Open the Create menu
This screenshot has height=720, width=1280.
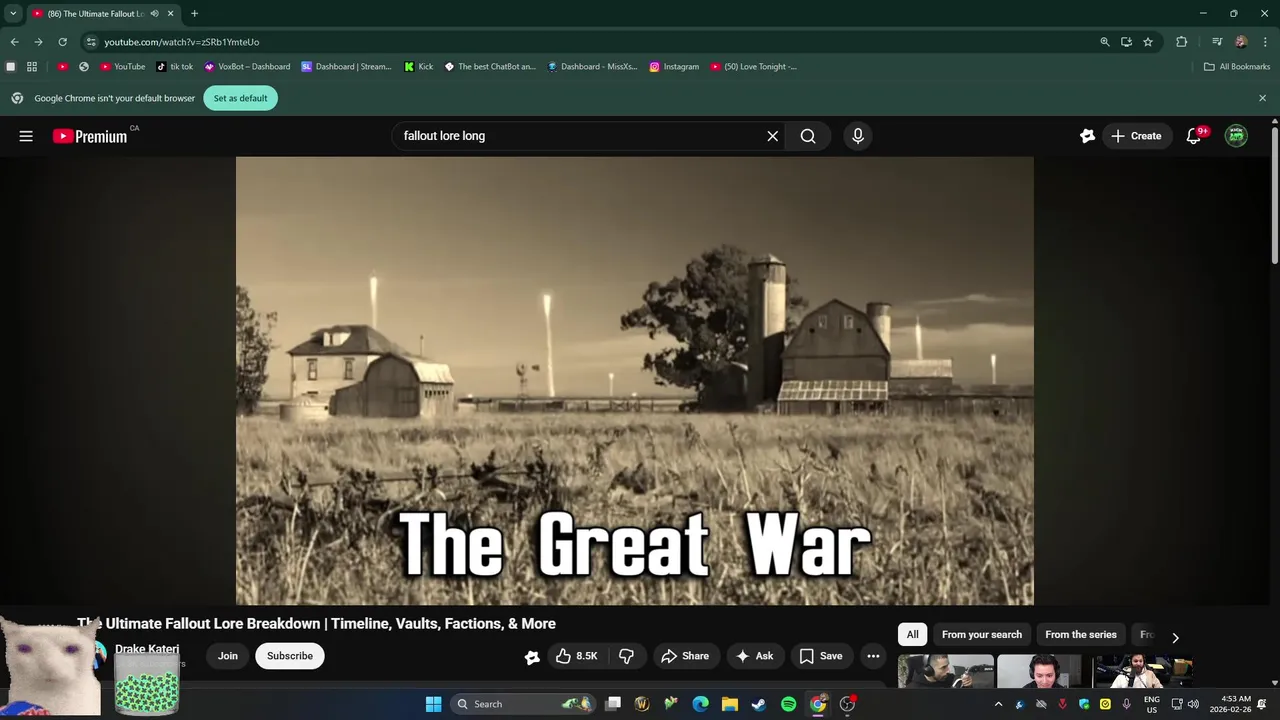click(1136, 136)
